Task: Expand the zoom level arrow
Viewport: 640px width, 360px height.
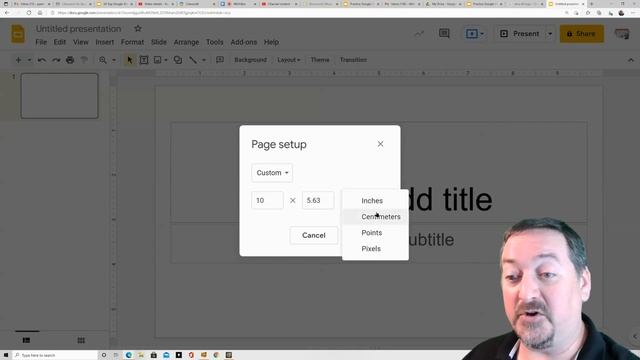Action: pyautogui.click(x=114, y=60)
